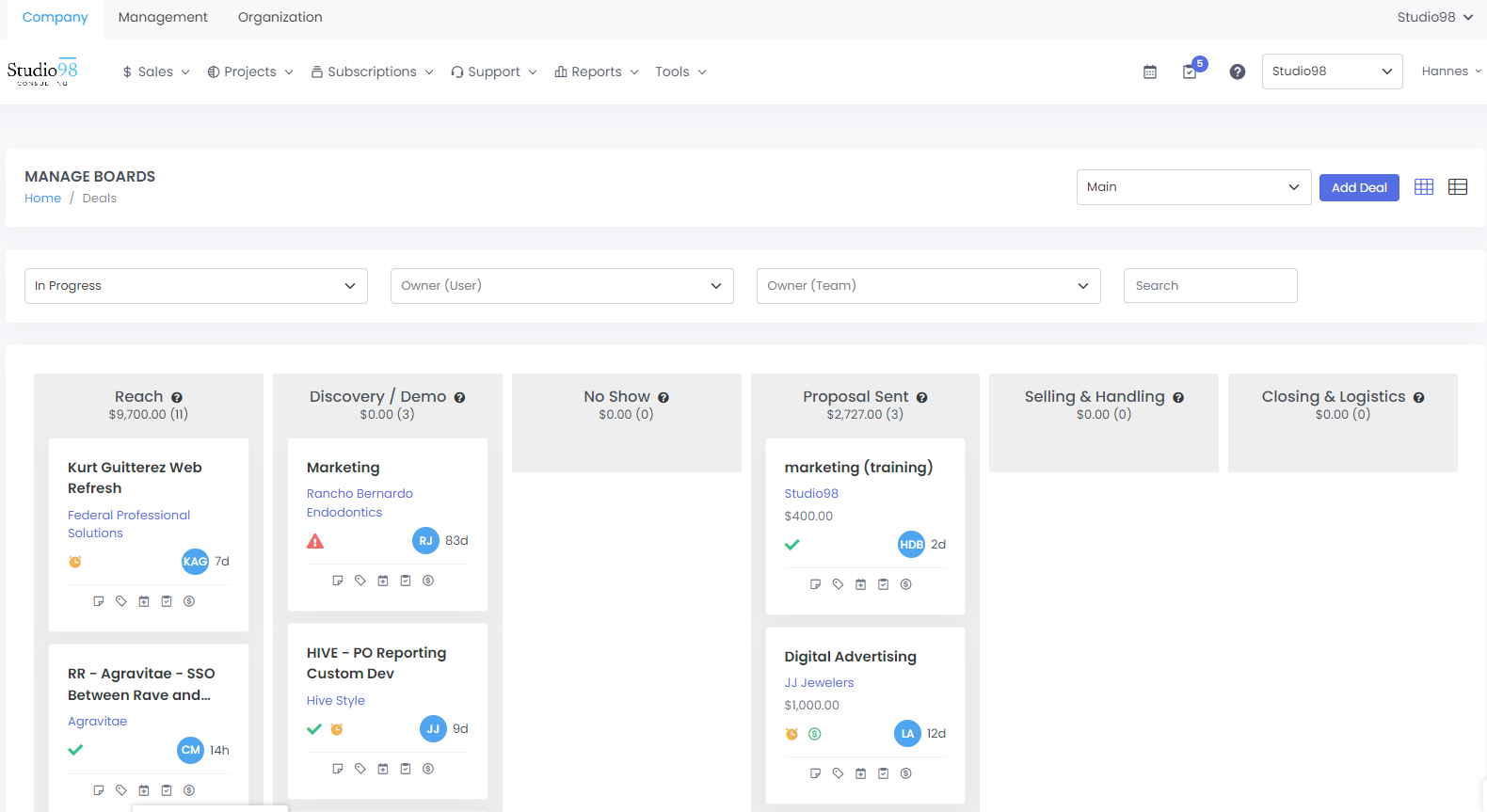
Task: Open the Rancho Bernardo Endodontics link
Action: (x=359, y=502)
